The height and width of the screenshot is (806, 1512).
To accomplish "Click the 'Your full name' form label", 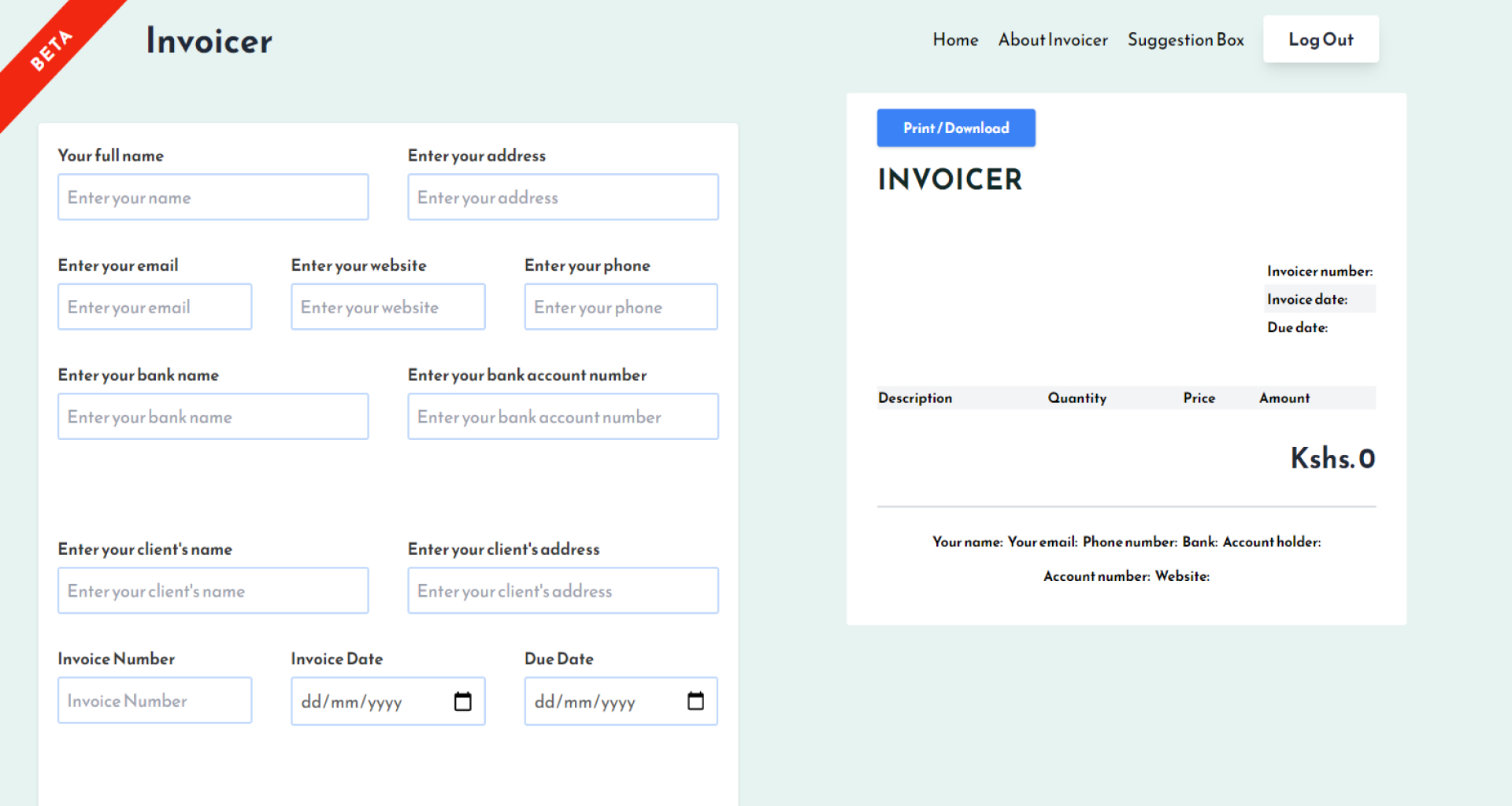I will pyautogui.click(x=111, y=156).
